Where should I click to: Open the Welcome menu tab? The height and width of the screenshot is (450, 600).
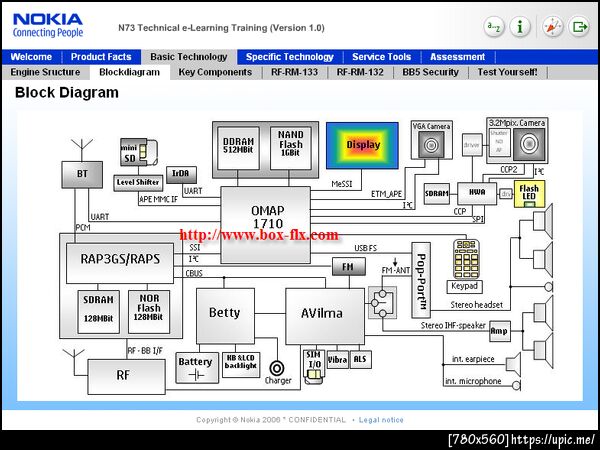click(31, 57)
